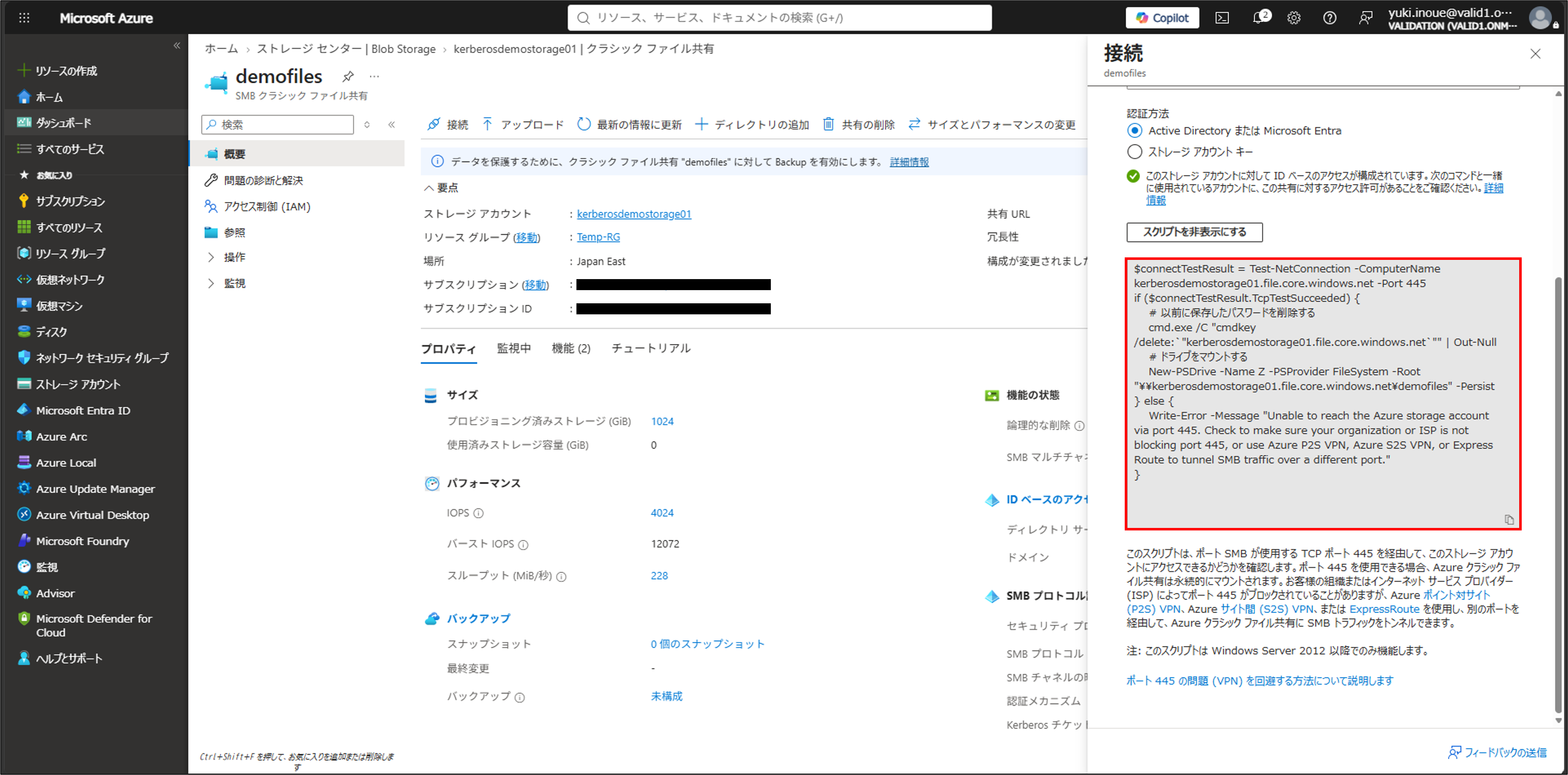
Task: Open the feedback icon in top bar
Action: point(1366,18)
